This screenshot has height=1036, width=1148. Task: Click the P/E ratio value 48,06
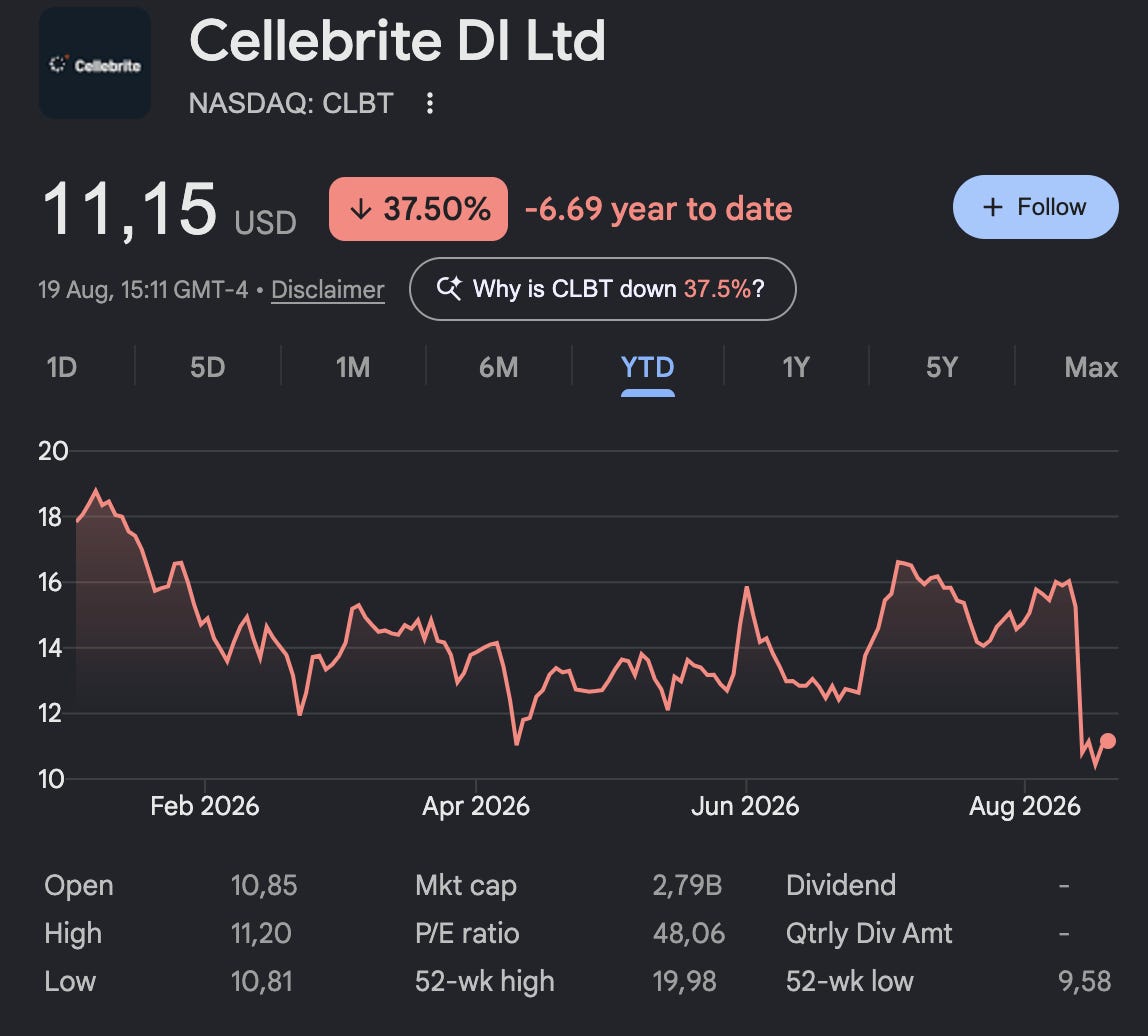(x=689, y=933)
